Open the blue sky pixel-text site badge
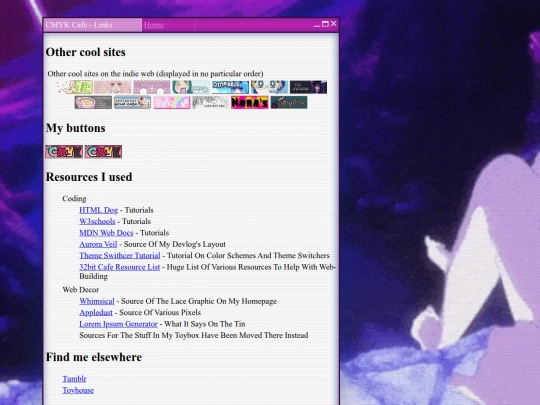Image resolution: width=540 pixels, height=405 pixels. click(x=230, y=87)
